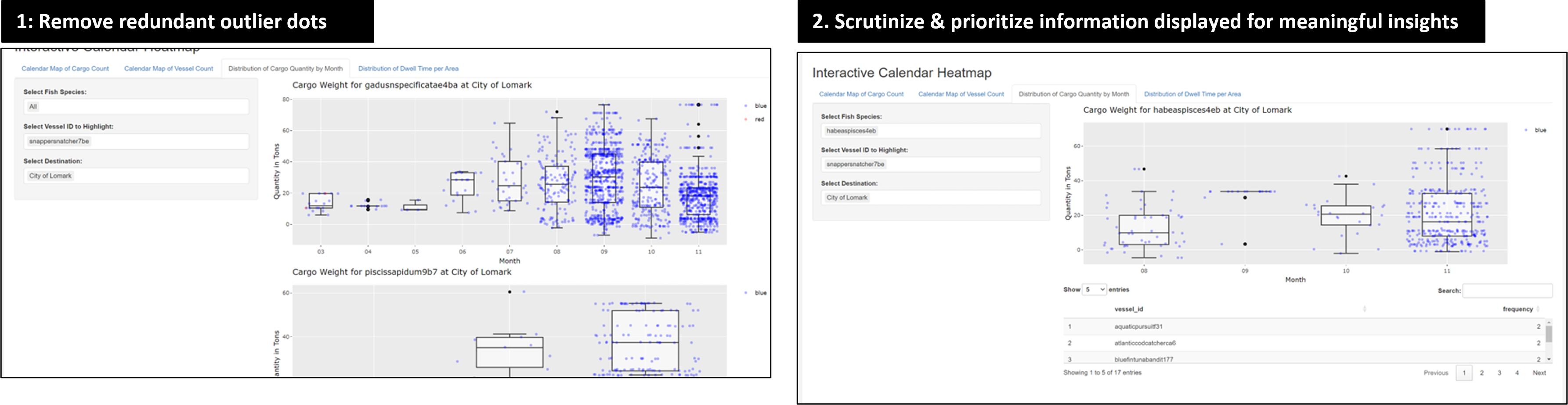
Task: Sort table by vessel_id column arrows
Action: (x=1364, y=310)
